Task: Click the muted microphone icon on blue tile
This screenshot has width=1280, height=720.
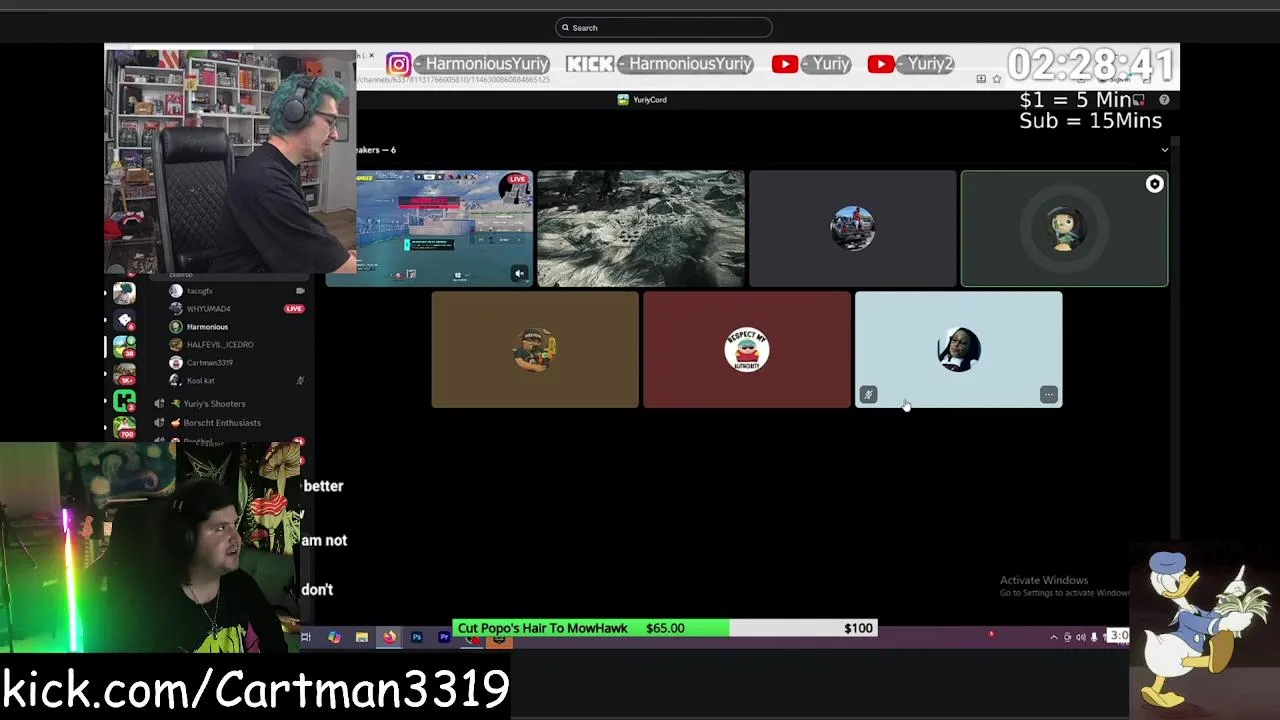Action: coord(868,395)
